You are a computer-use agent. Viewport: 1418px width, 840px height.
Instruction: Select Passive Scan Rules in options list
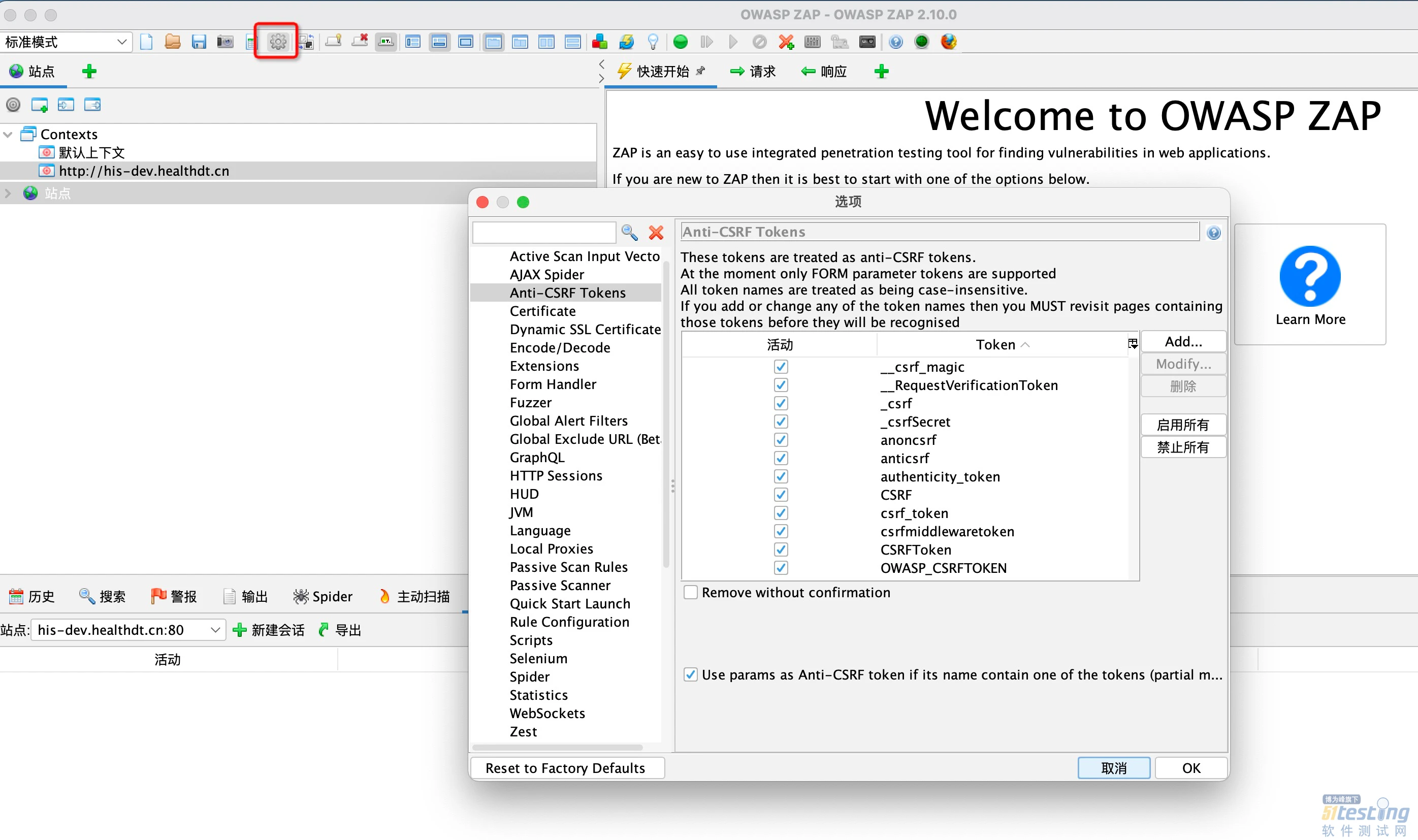(568, 567)
